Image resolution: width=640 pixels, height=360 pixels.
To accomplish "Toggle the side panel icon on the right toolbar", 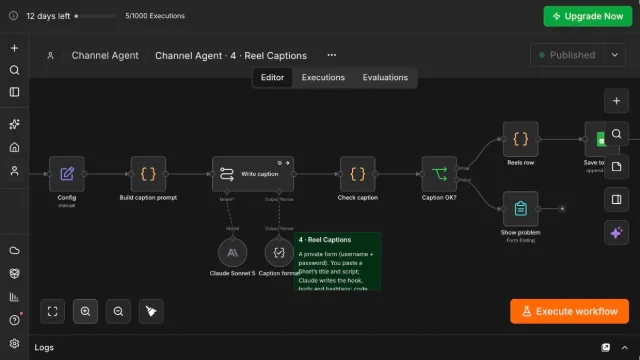I will (x=616, y=200).
